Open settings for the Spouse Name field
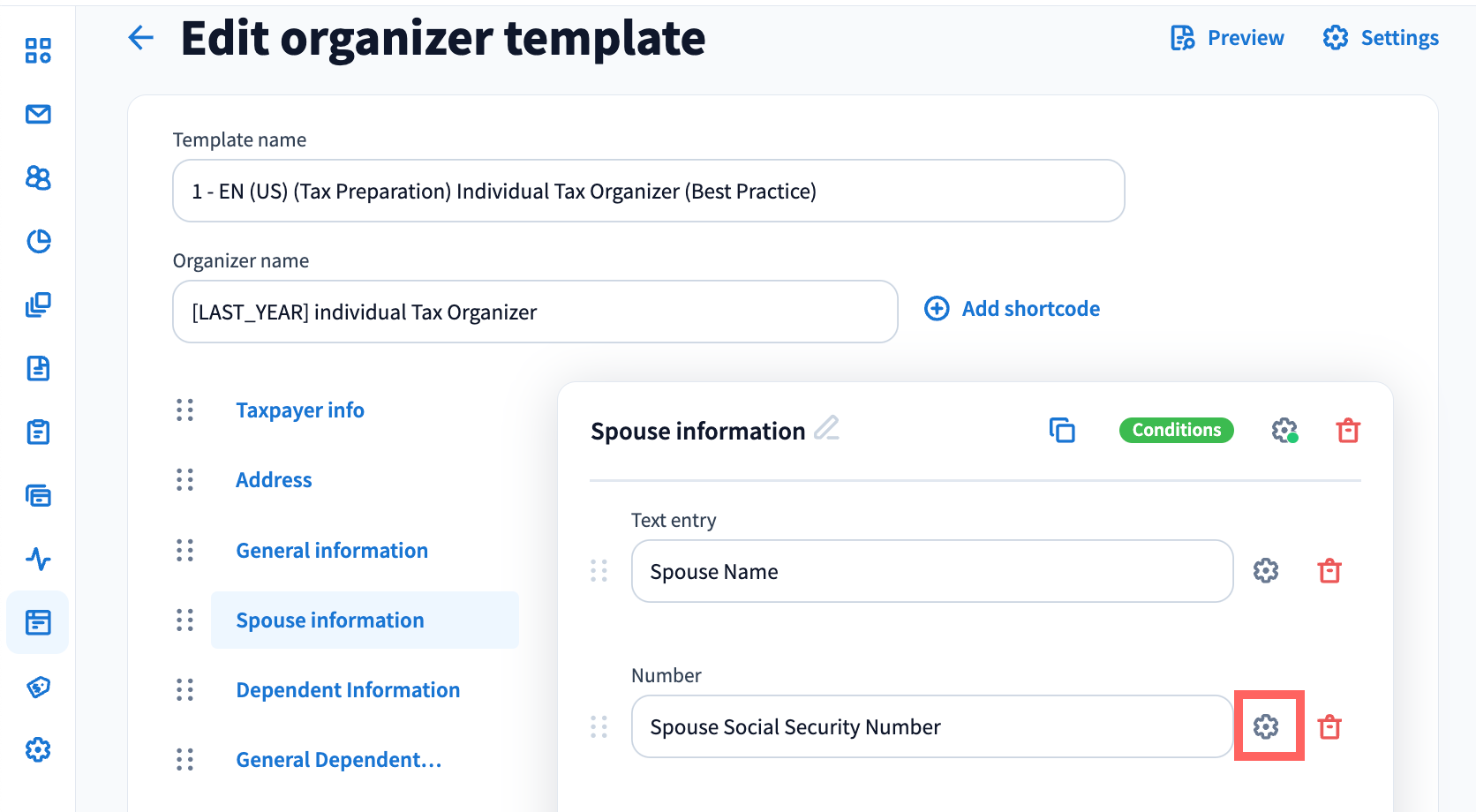 point(1266,571)
